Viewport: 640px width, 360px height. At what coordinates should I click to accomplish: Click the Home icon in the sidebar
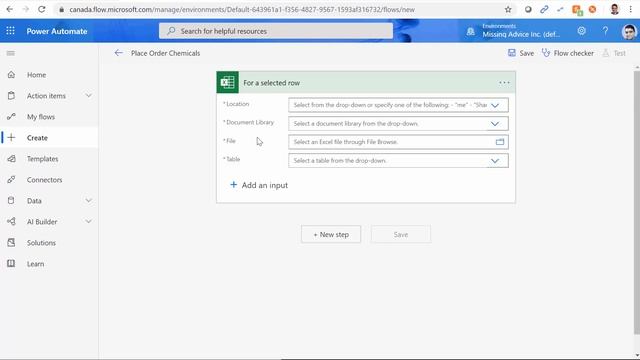click(11, 75)
